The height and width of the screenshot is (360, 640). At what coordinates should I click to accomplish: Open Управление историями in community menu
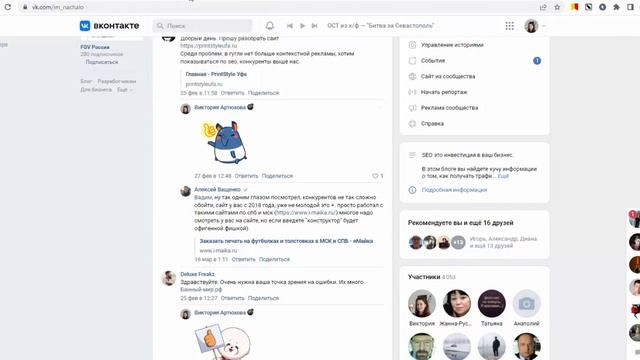tap(452, 45)
